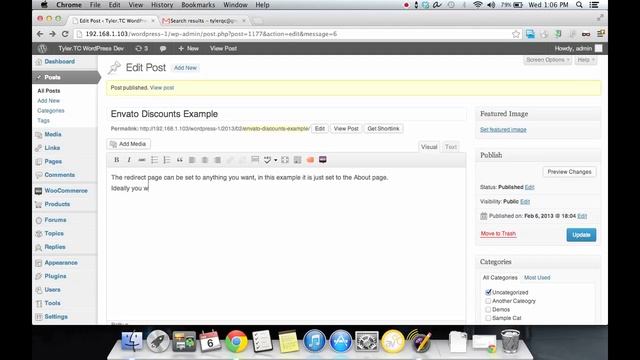Click Preview Changes button

569,172
